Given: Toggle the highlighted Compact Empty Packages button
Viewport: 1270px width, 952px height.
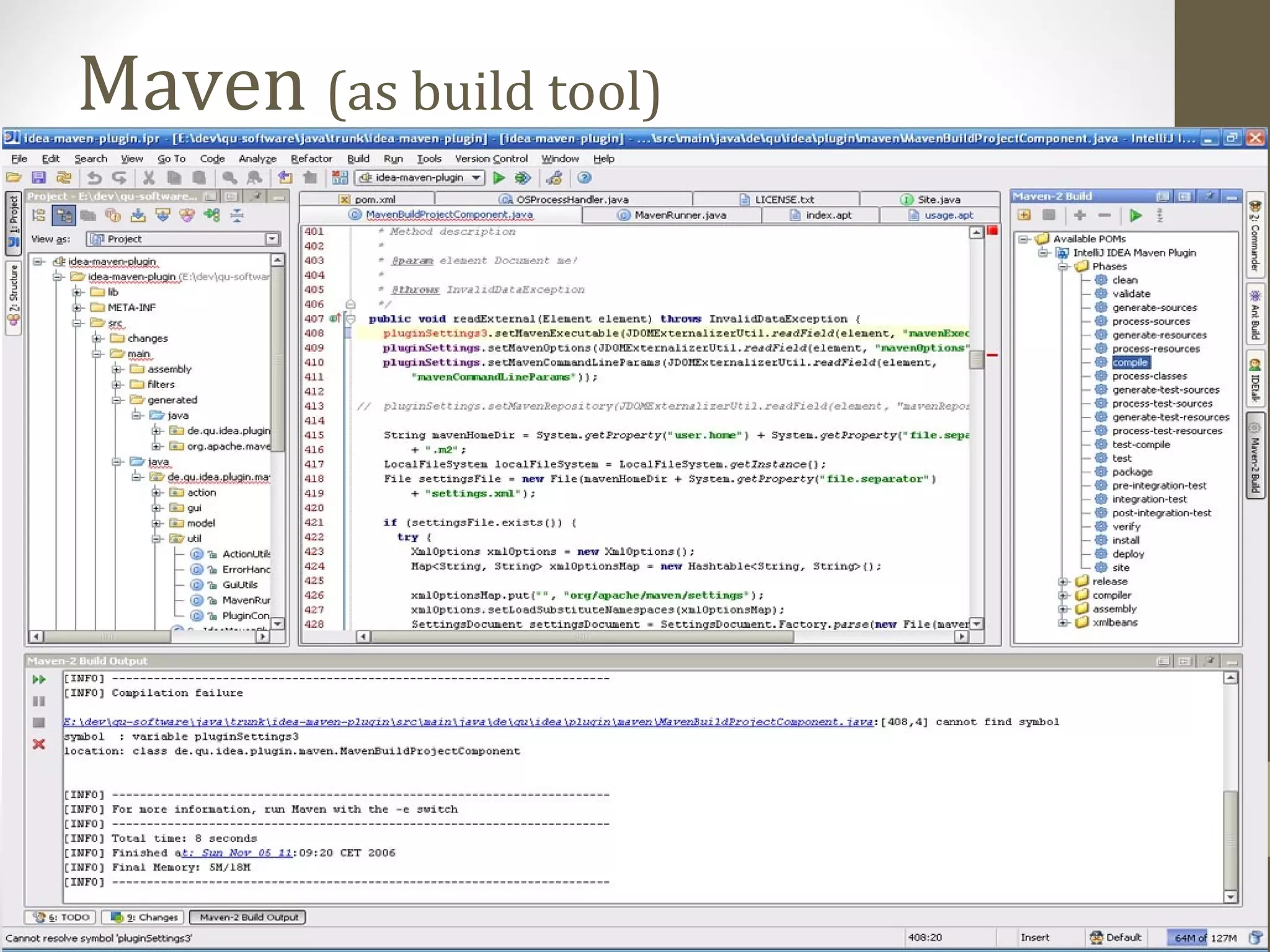Looking at the screenshot, I should click(64, 215).
